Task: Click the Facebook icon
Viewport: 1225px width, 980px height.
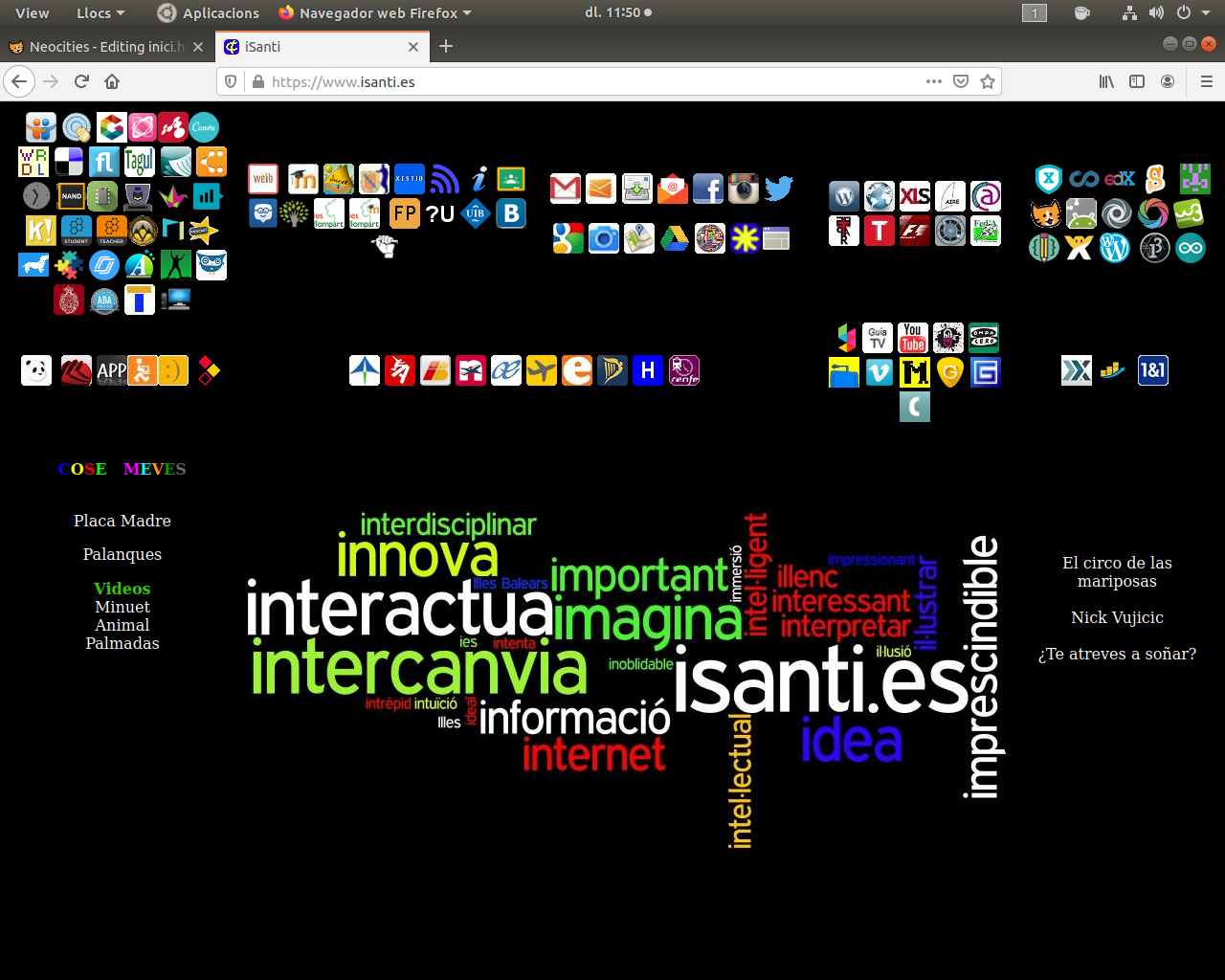Action: pos(708,189)
